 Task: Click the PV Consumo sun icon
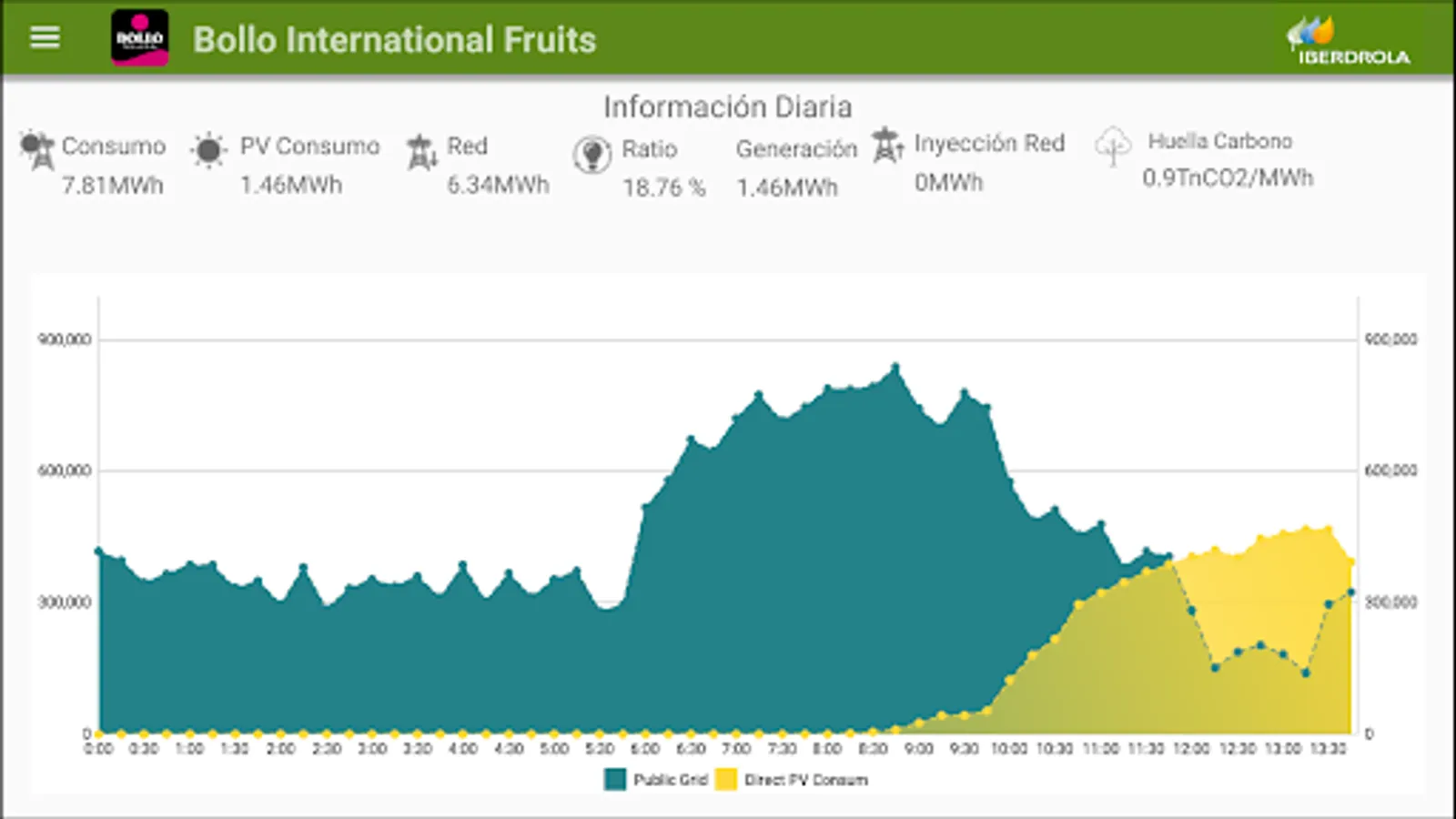tap(208, 150)
